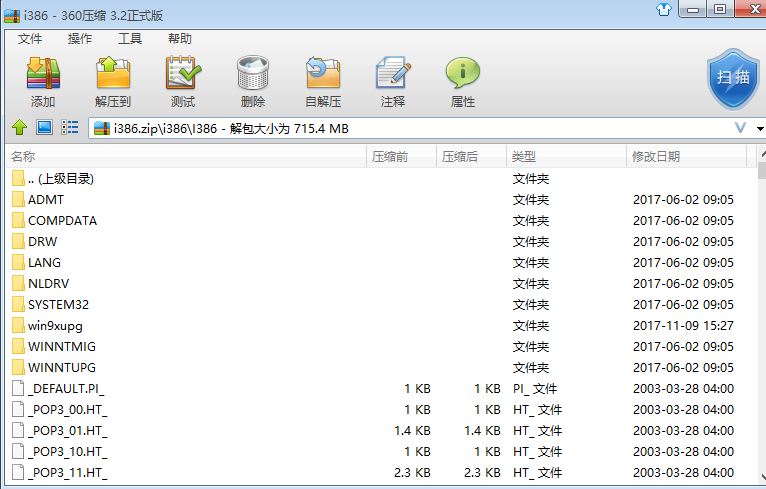The image size is (766, 489).
Task: Click the skin shirt icon in title bar
Action: pos(663,9)
